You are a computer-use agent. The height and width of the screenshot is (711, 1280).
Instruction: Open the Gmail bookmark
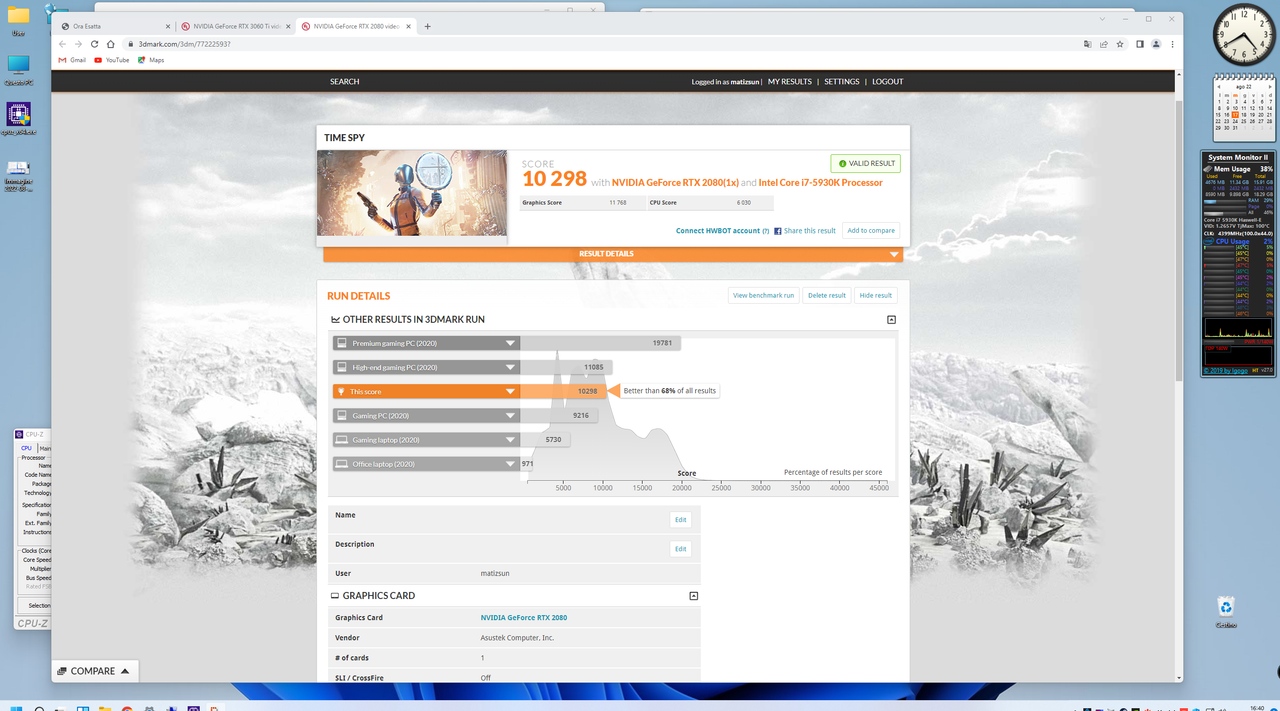[72, 60]
